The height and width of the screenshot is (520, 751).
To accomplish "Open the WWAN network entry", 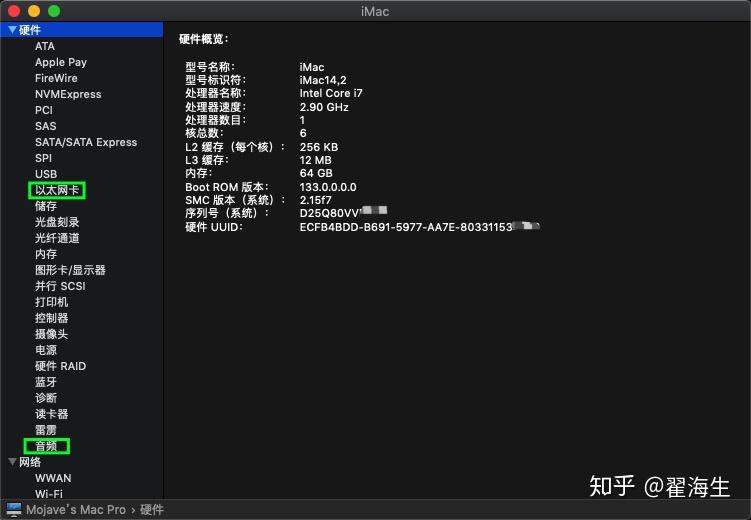I will coord(53,478).
